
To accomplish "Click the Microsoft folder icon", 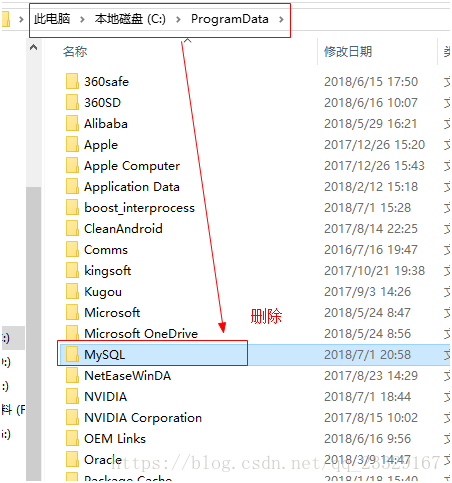I will 72,312.
